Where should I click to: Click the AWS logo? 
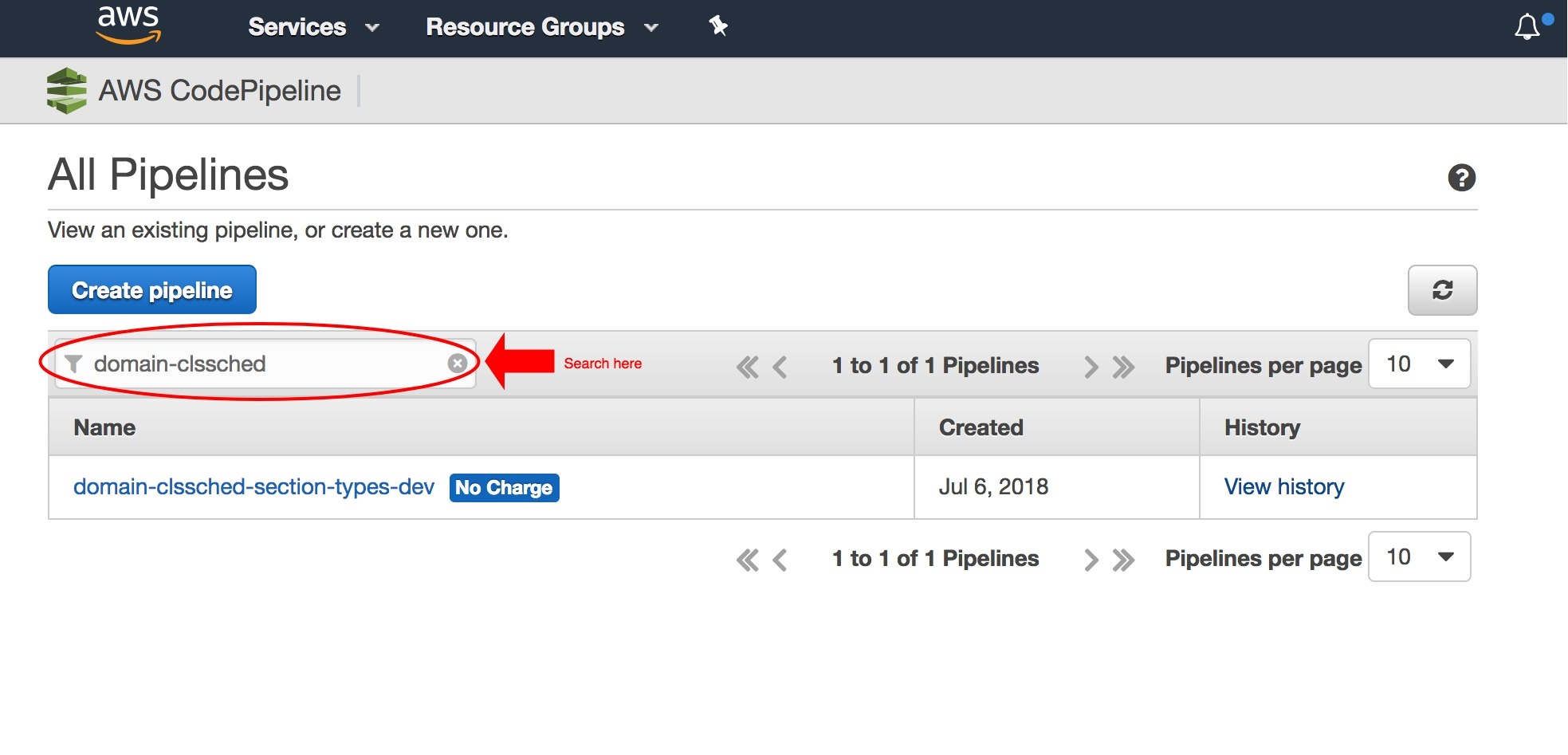coord(128,25)
